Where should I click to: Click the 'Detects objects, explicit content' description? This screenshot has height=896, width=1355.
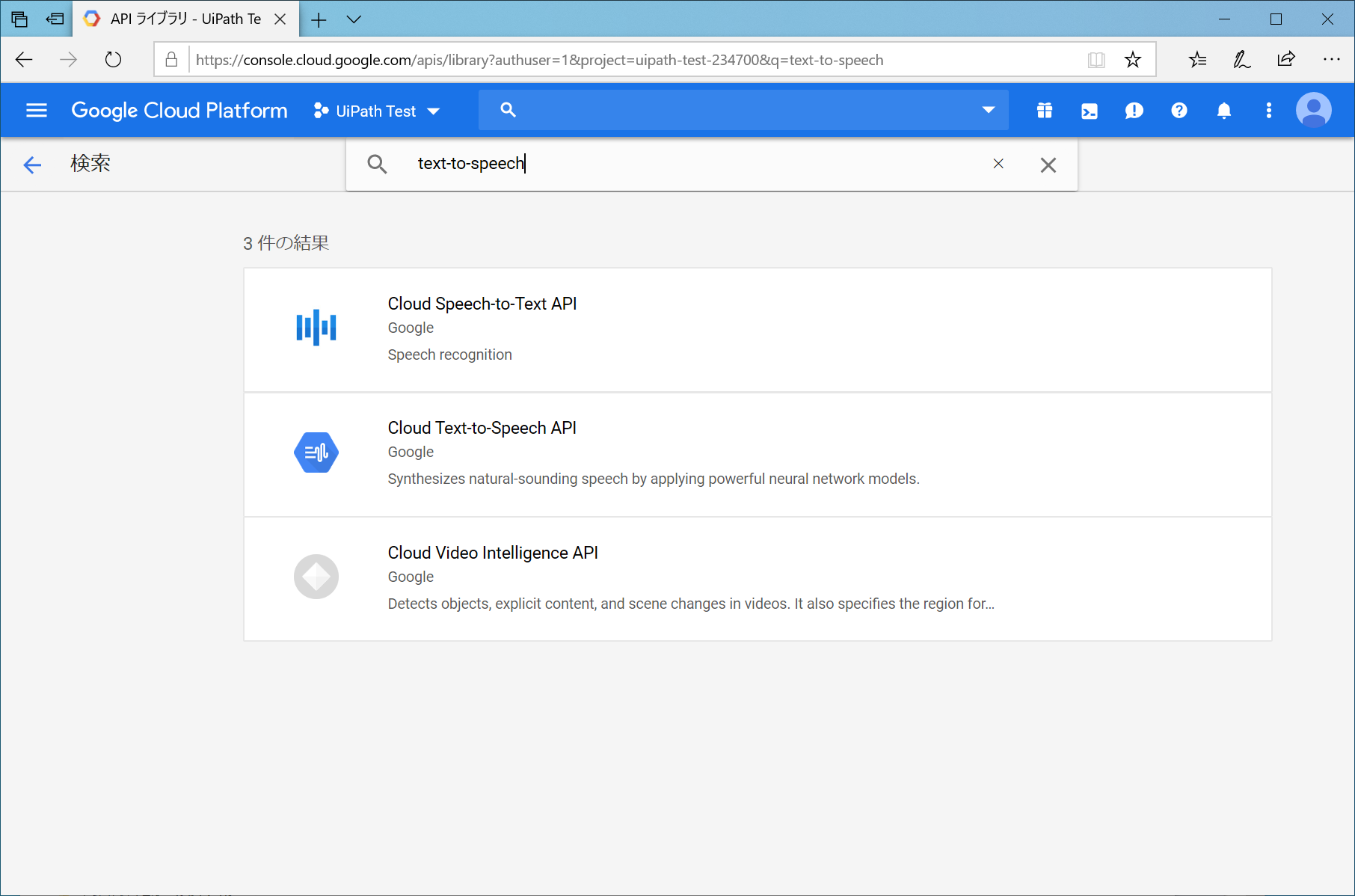tap(692, 604)
